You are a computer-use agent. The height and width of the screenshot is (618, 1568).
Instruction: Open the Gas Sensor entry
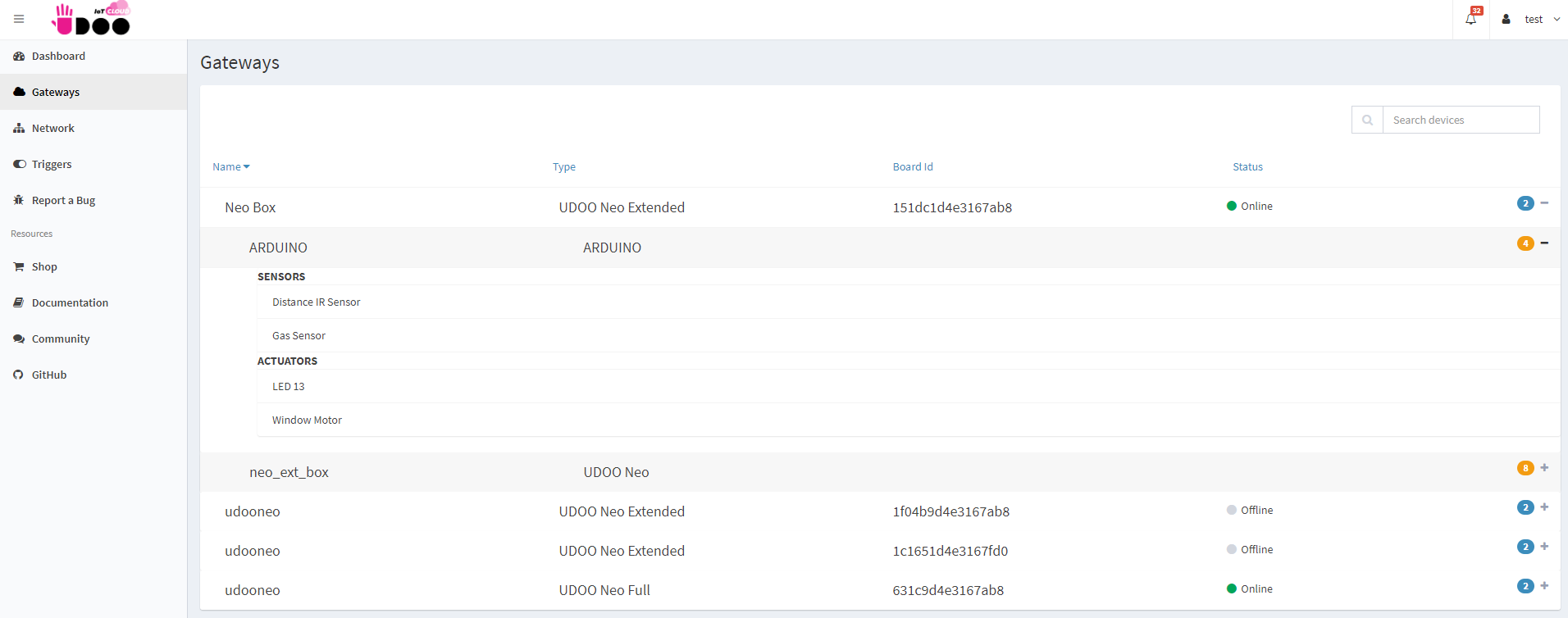pos(299,335)
